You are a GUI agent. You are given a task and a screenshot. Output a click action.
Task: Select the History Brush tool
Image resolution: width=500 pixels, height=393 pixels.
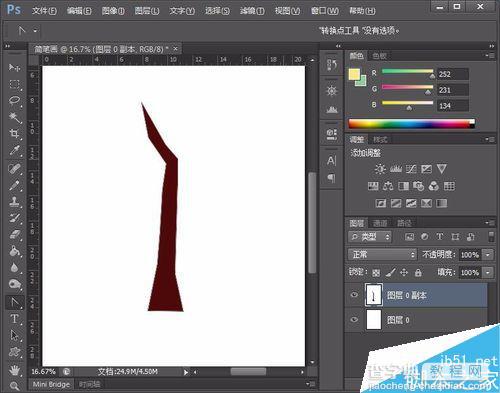coord(14,218)
